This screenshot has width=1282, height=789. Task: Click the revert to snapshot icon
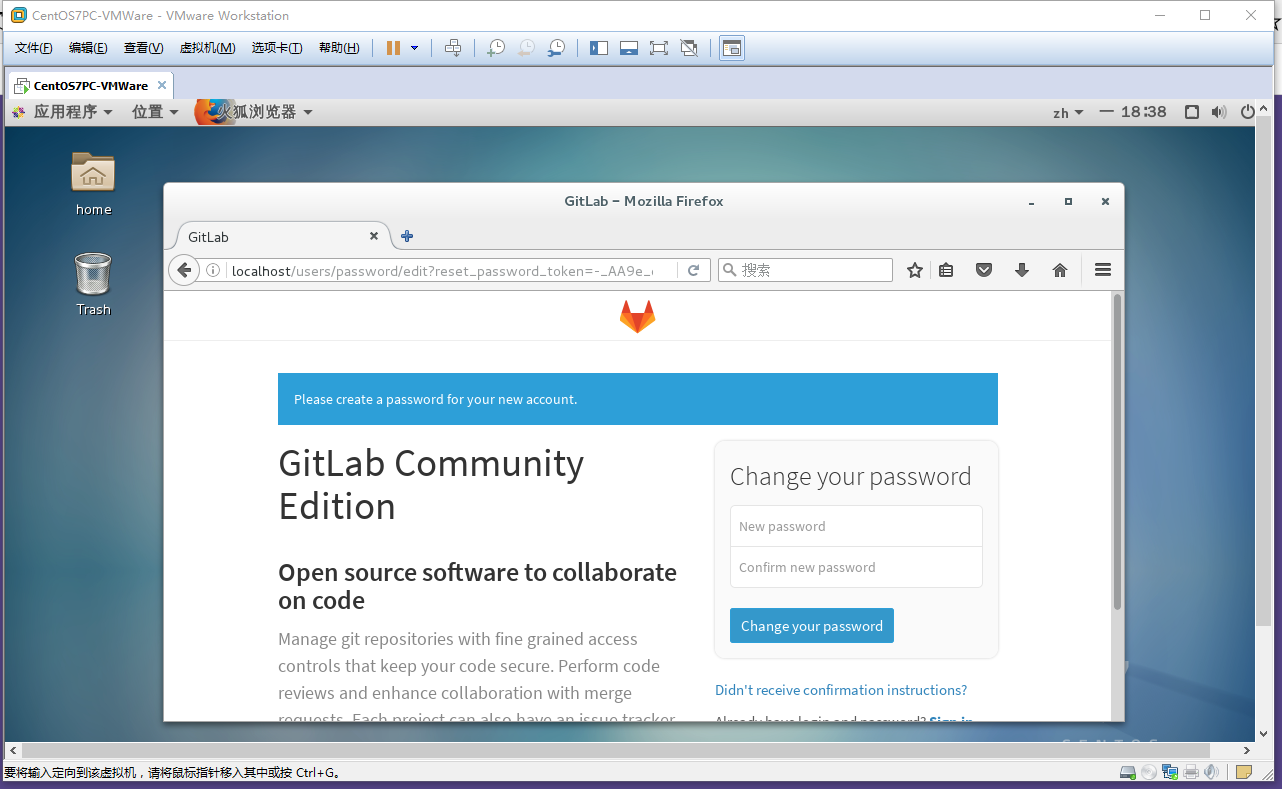526,48
